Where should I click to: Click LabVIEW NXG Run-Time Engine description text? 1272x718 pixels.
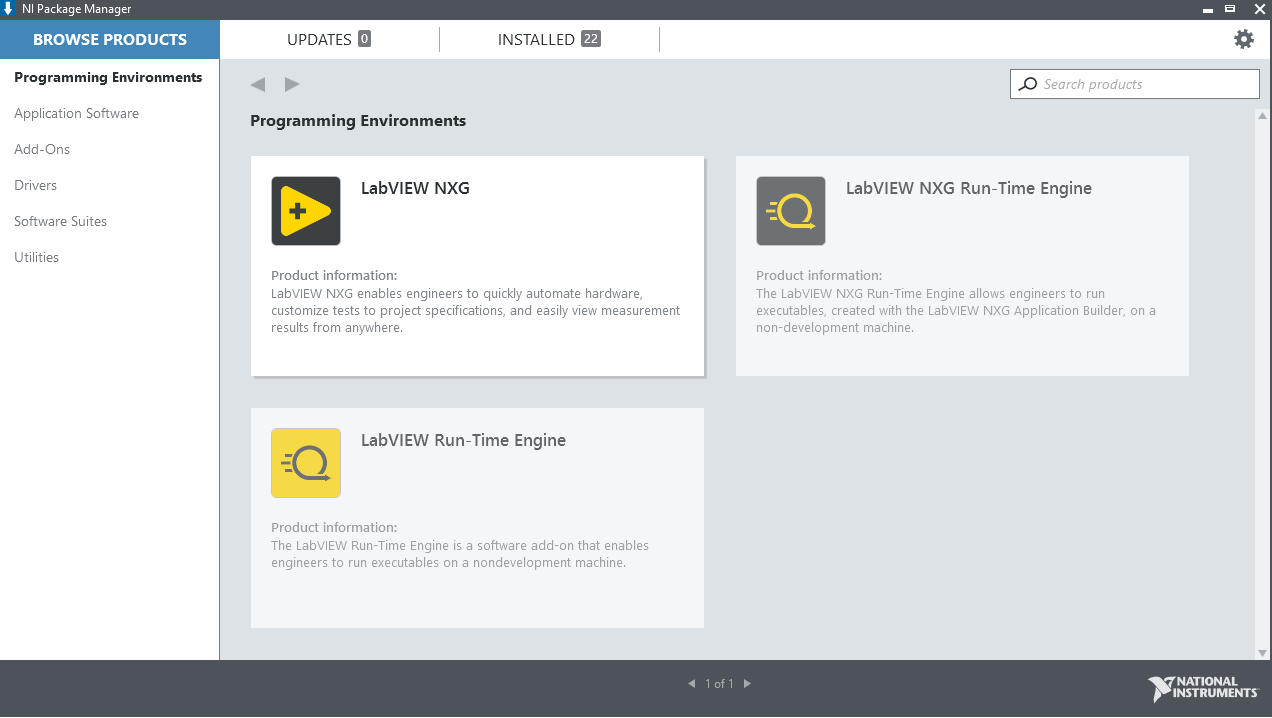pos(956,311)
